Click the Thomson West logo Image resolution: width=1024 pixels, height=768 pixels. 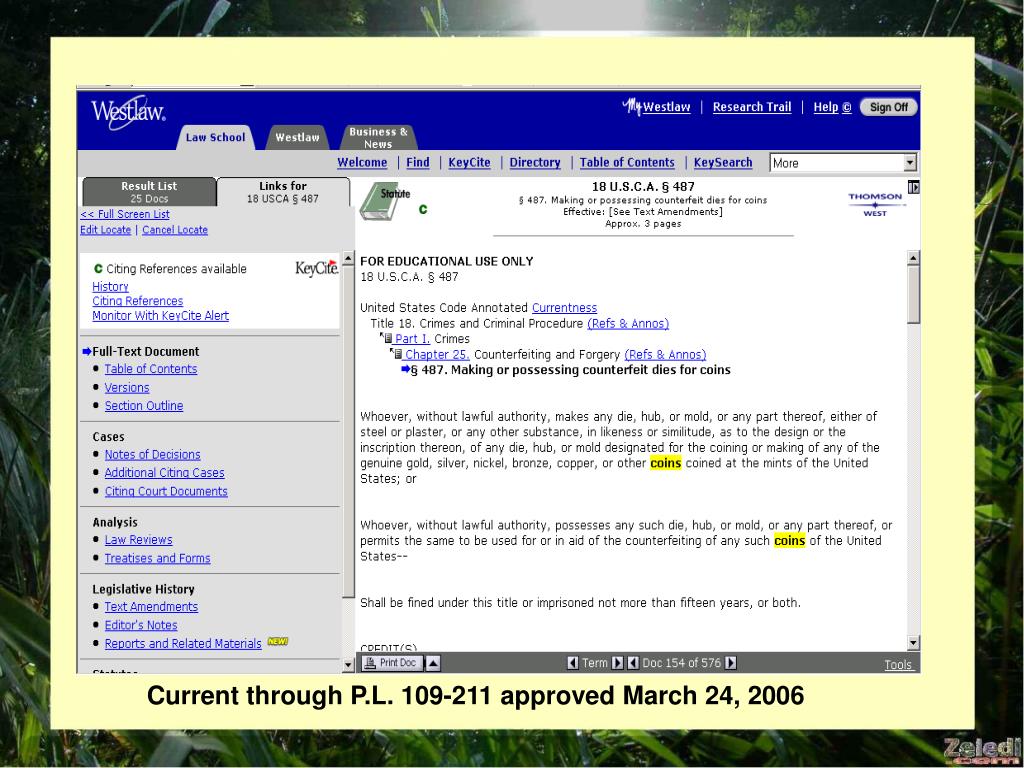[875, 204]
